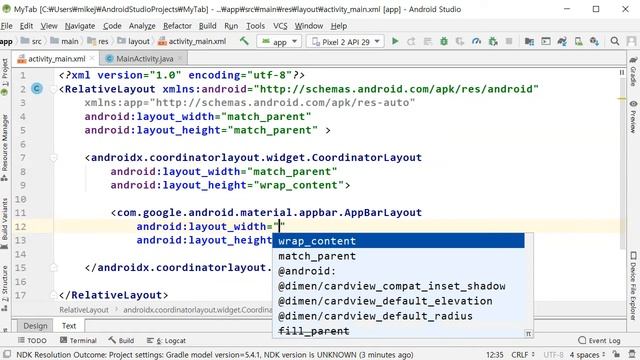Click the cursor position 12:35 indicator

tap(494, 354)
